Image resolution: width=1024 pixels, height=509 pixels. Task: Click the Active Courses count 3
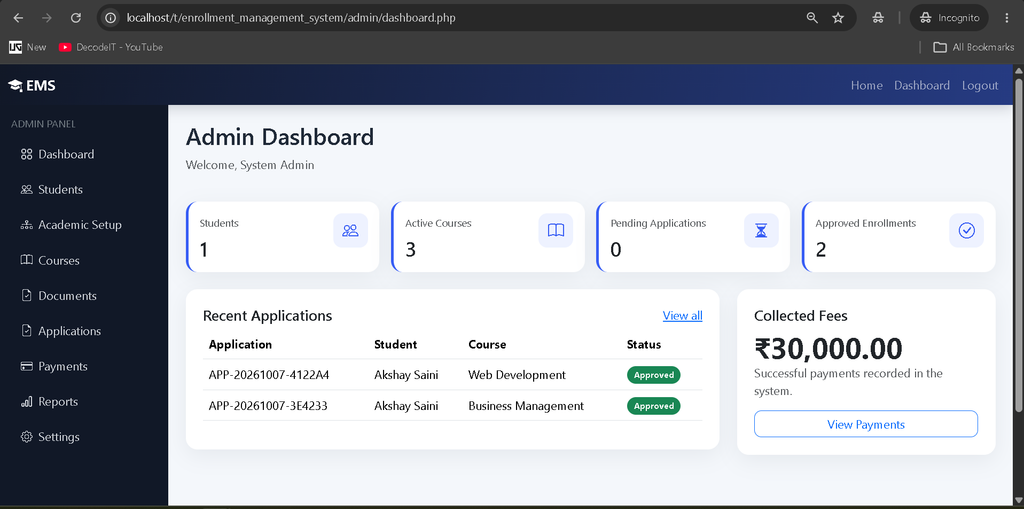point(410,250)
